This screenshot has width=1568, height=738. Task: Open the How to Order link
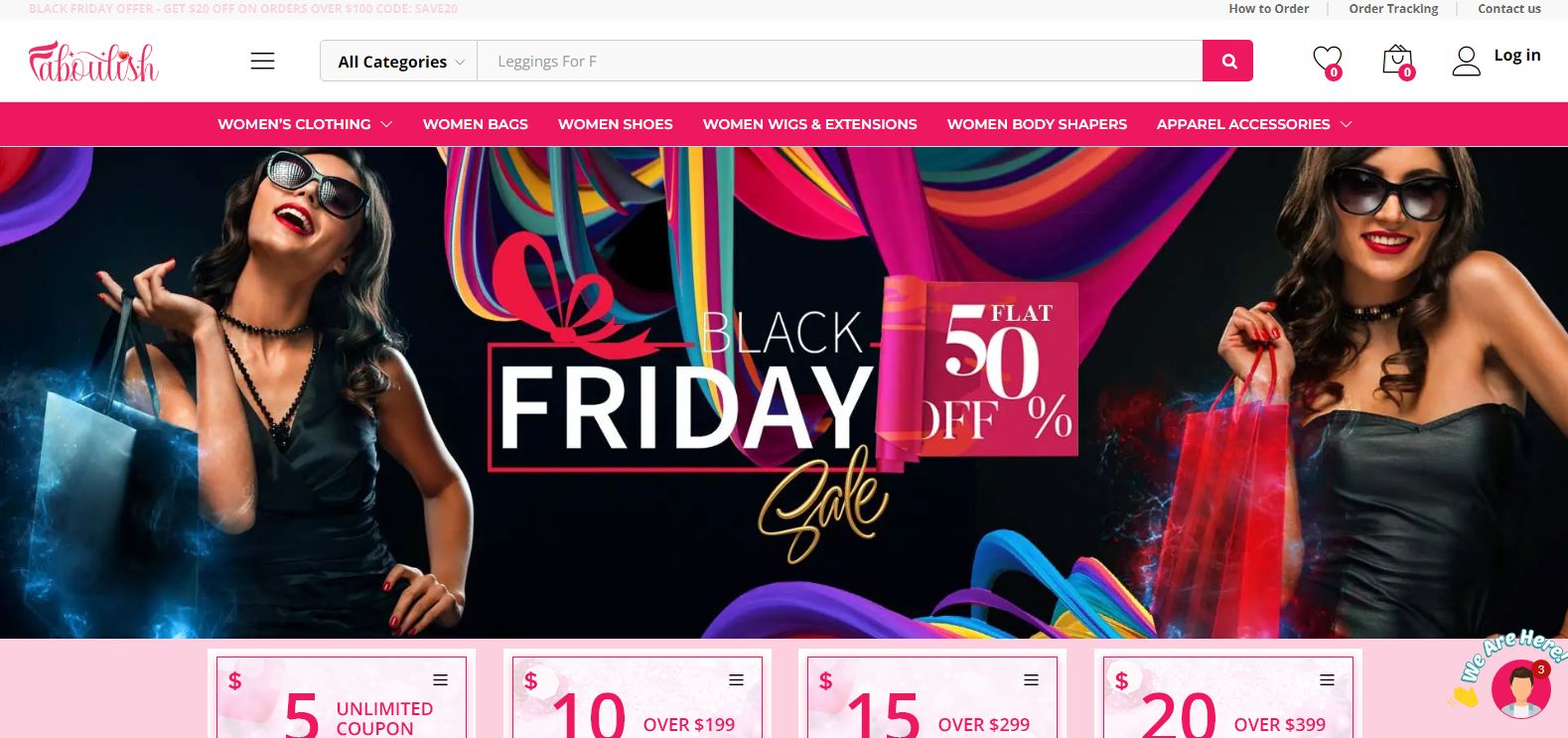(1269, 9)
